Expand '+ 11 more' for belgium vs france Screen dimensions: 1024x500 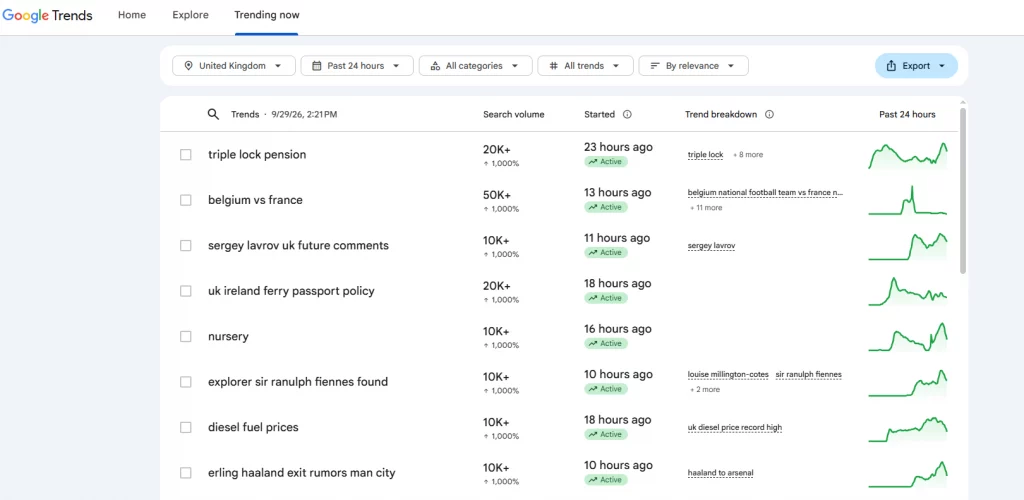[x=706, y=208]
